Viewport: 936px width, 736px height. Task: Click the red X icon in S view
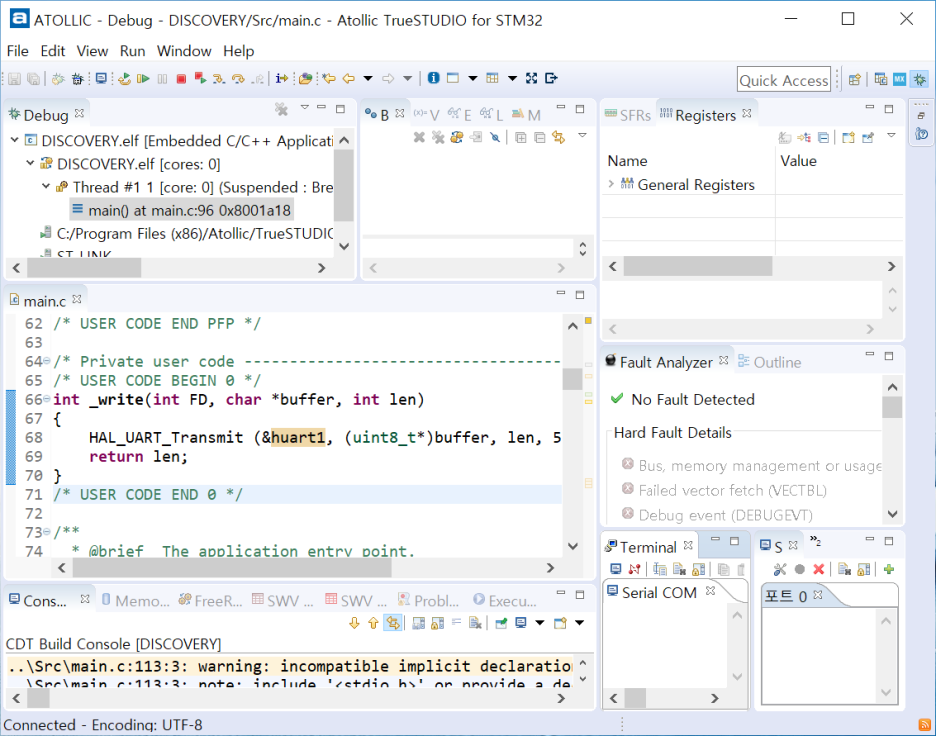pos(819,569)
